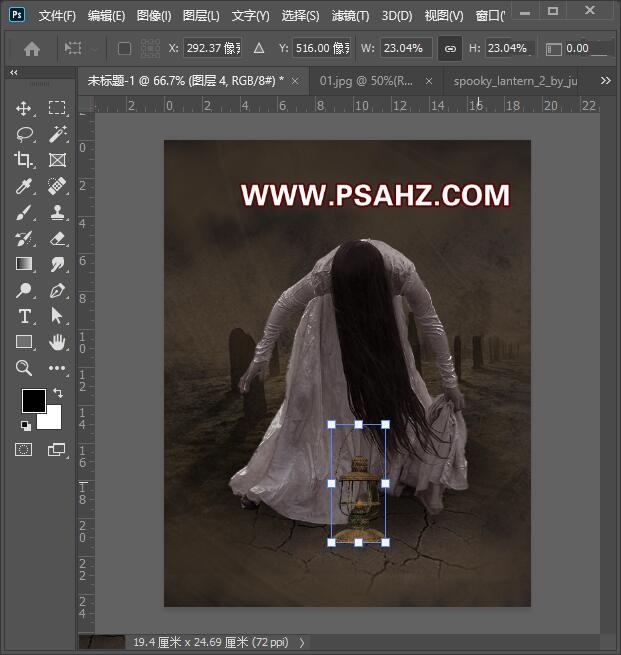Click the width percentage field
Screen dimensions: 621x655
(406, 48)
